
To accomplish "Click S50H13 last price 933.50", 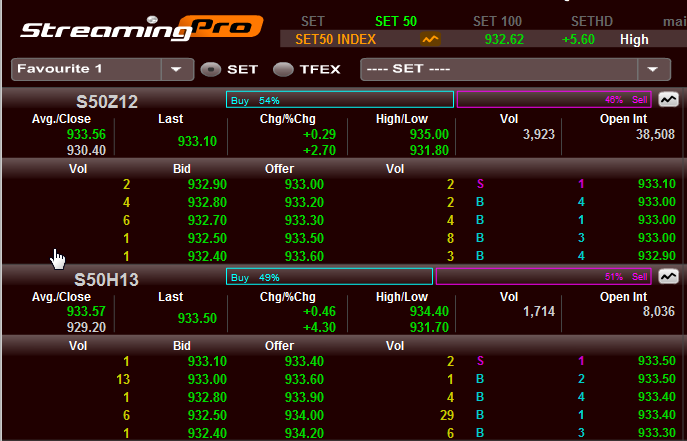I will [x=197, y=318].
